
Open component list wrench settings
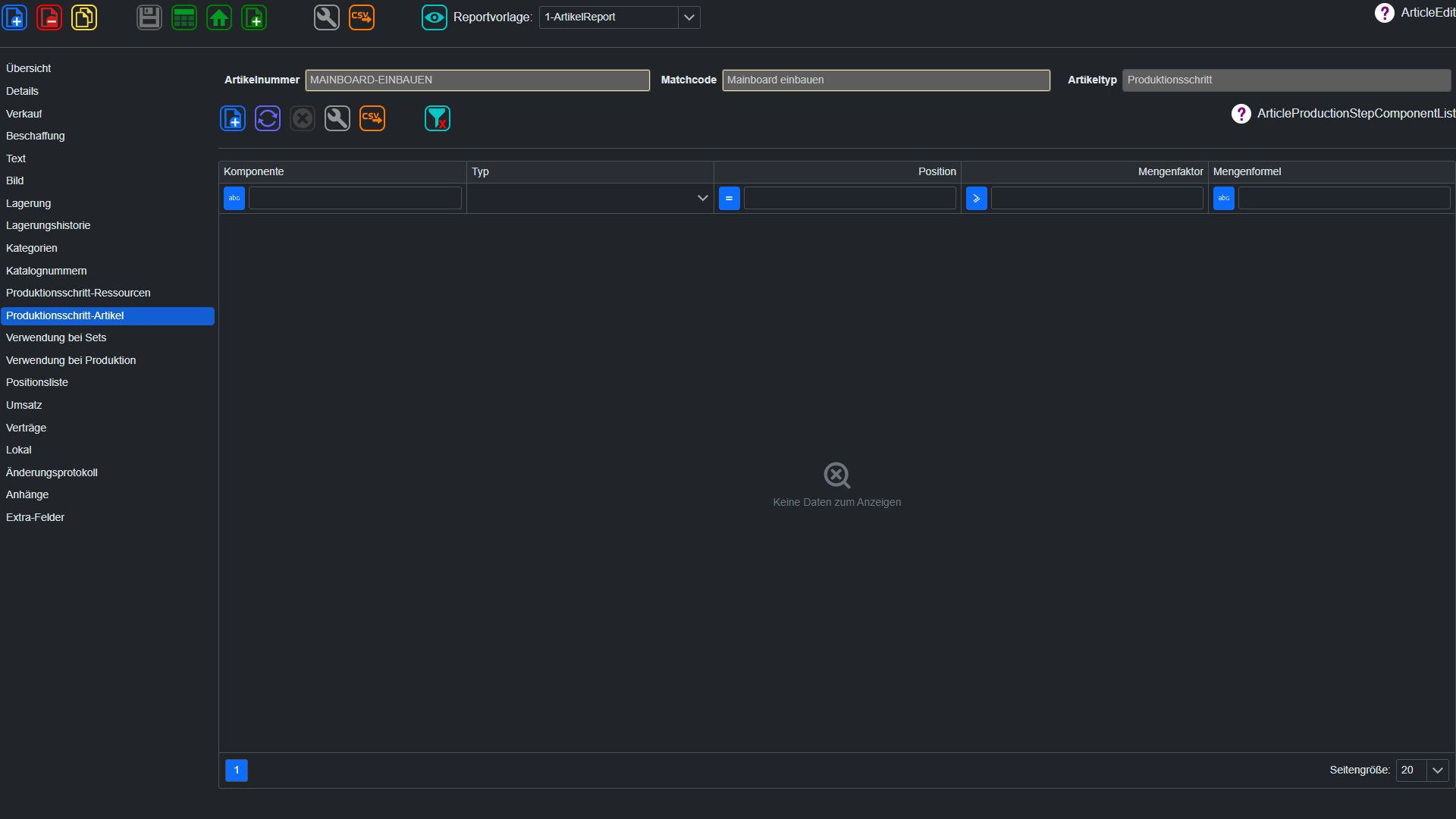click(x=337, y=118)
